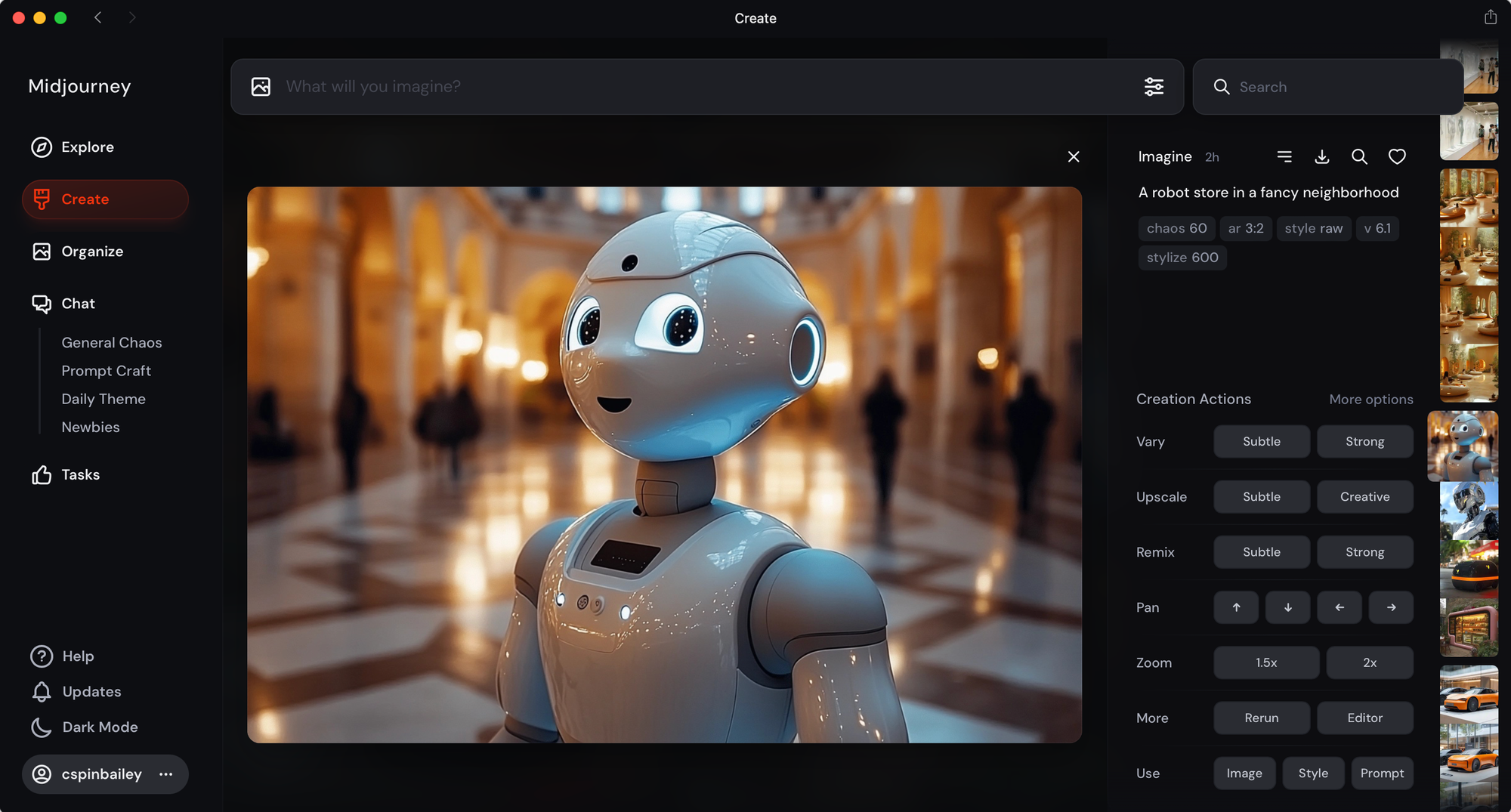Open the cspinbailey account menu ellipsis
1511x812 pixels.
click(x=165, y=773)
